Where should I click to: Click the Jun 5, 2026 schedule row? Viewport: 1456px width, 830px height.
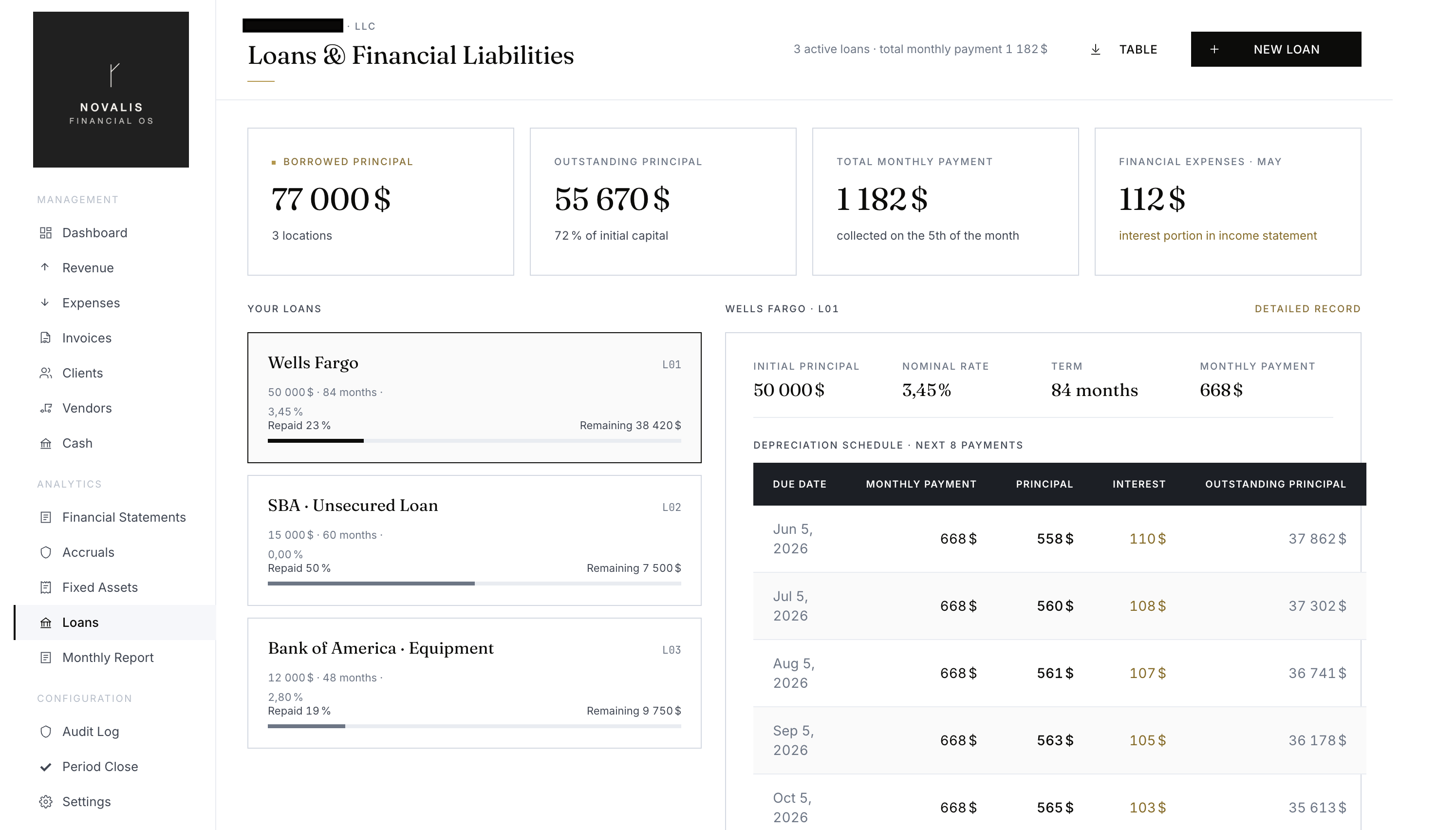click(1060, 539)
